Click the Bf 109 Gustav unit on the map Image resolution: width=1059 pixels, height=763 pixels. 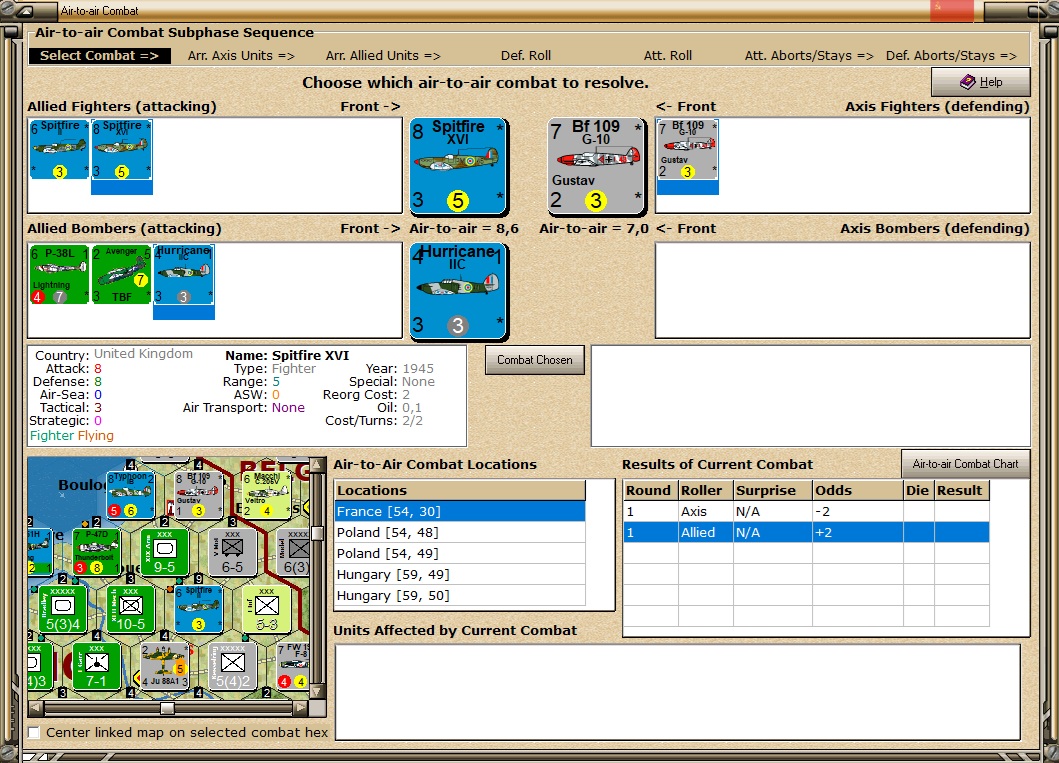pyautogui.click(x=199, y=495)
